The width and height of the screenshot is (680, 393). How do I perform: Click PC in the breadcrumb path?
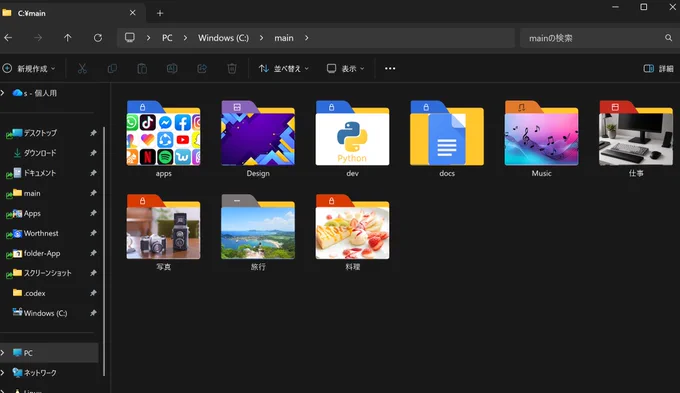[x=167, y=38]
